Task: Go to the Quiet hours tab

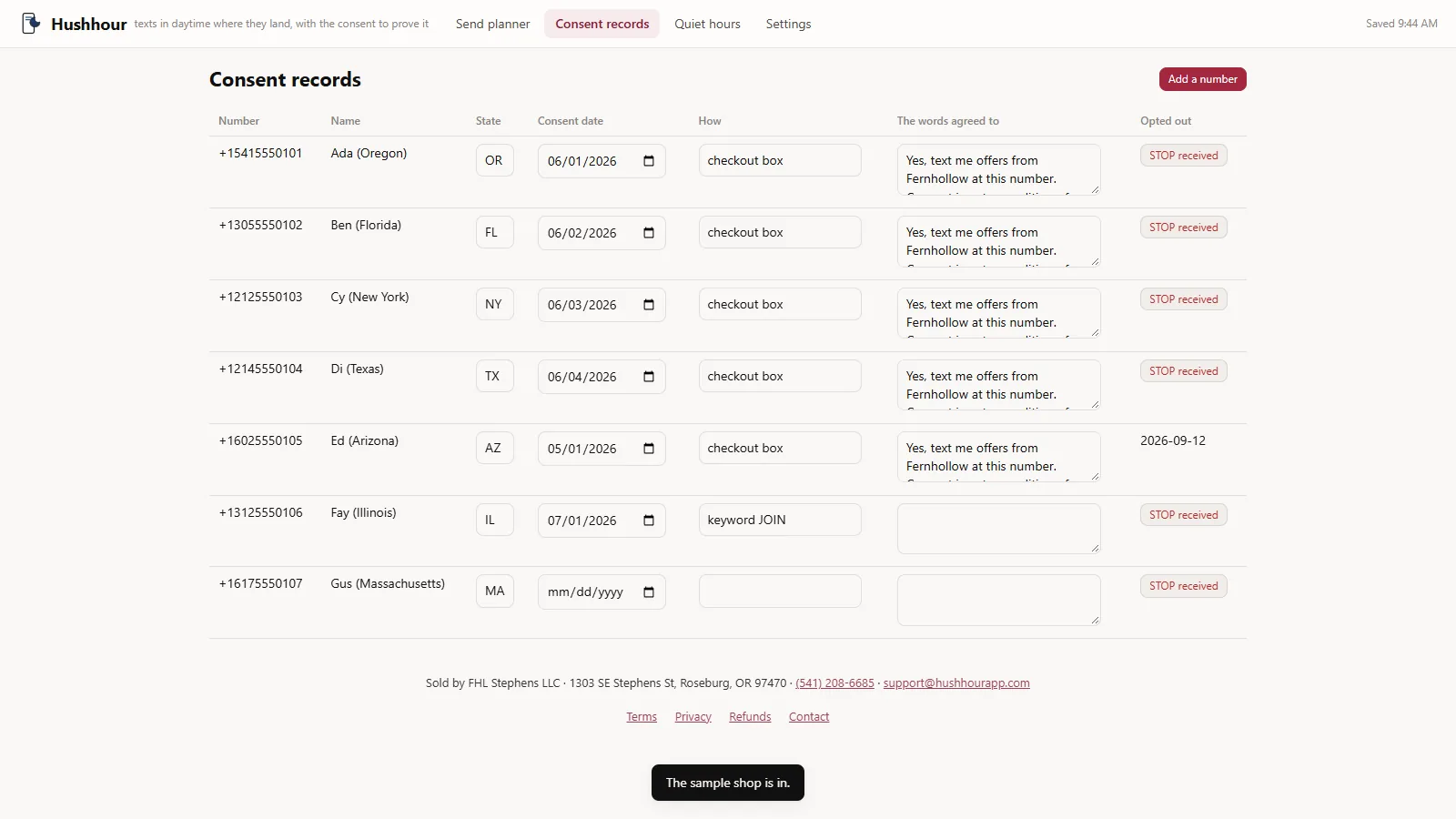Action: (x=707, y=24)
